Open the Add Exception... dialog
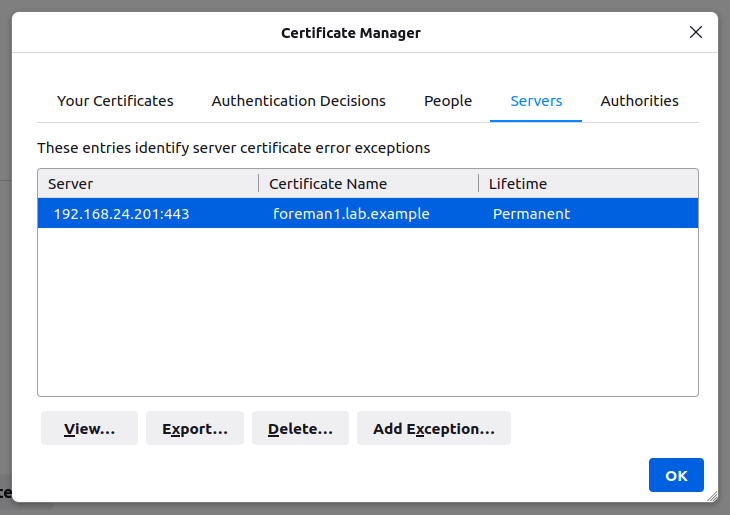Viewport: 730px width, 515px height. (433, 429)
